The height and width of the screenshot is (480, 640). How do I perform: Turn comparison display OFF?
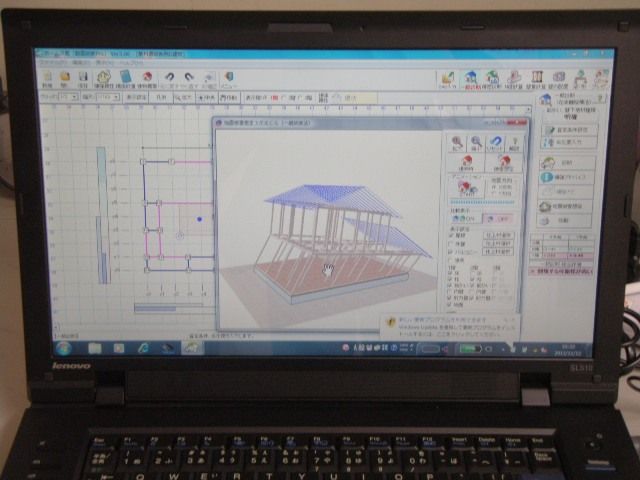[x=498, y=219]
